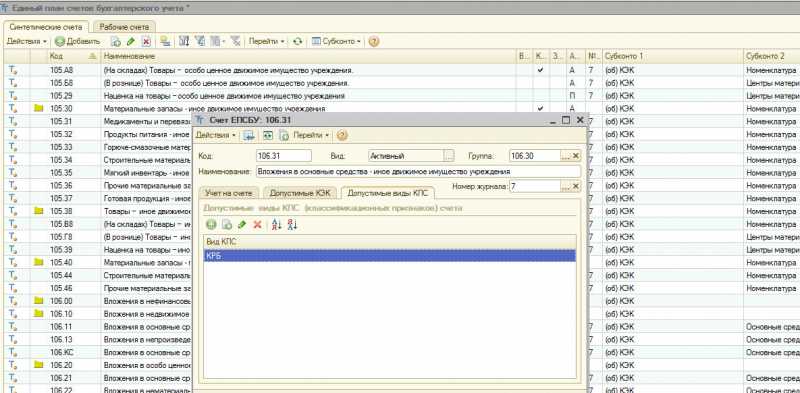
Task: Click the hierarchical view icon in main toolbar
Action: [x=184, y=41]
